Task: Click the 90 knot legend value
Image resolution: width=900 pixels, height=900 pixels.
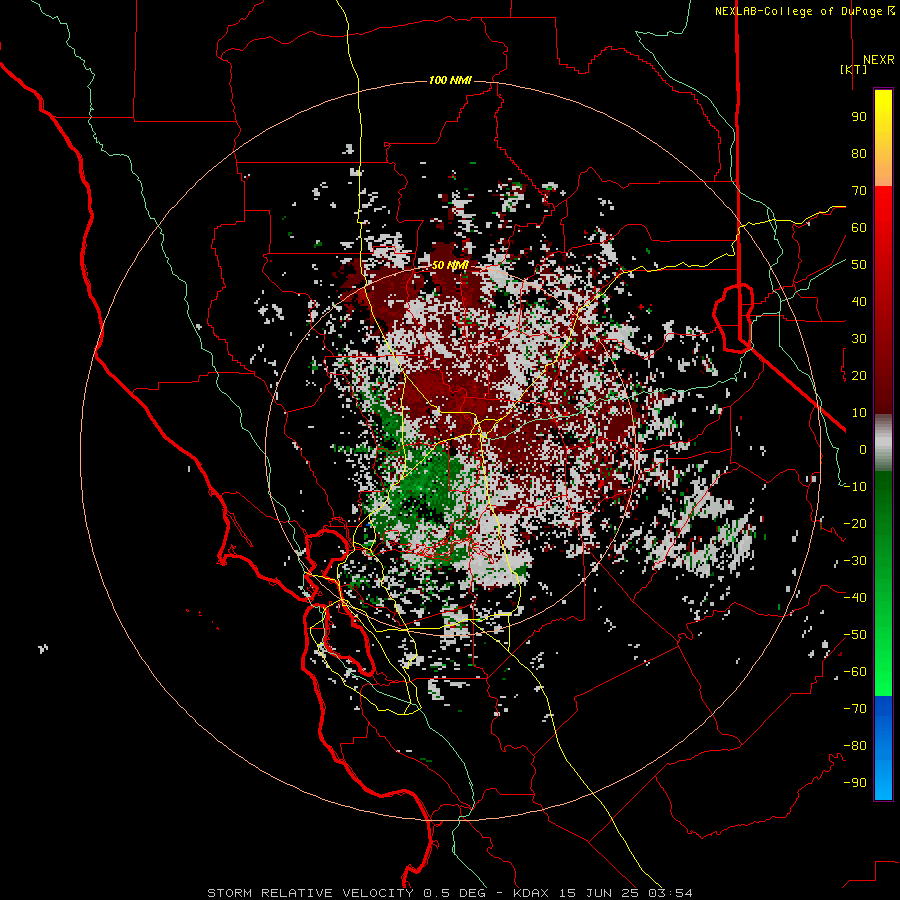Action: (x=859, y=117)
